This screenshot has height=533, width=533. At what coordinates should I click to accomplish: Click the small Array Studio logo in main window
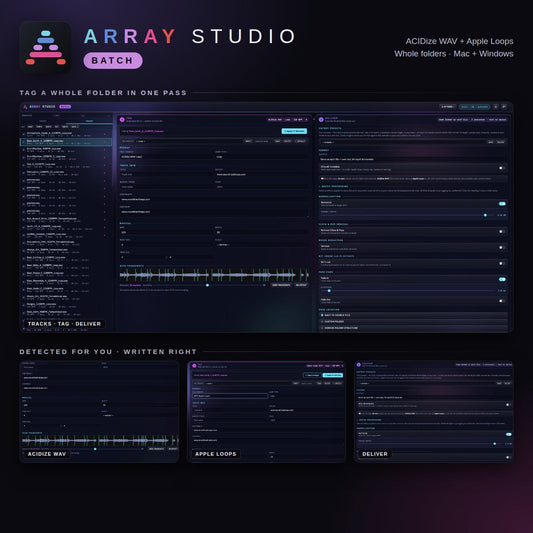(x=25, y=107)
